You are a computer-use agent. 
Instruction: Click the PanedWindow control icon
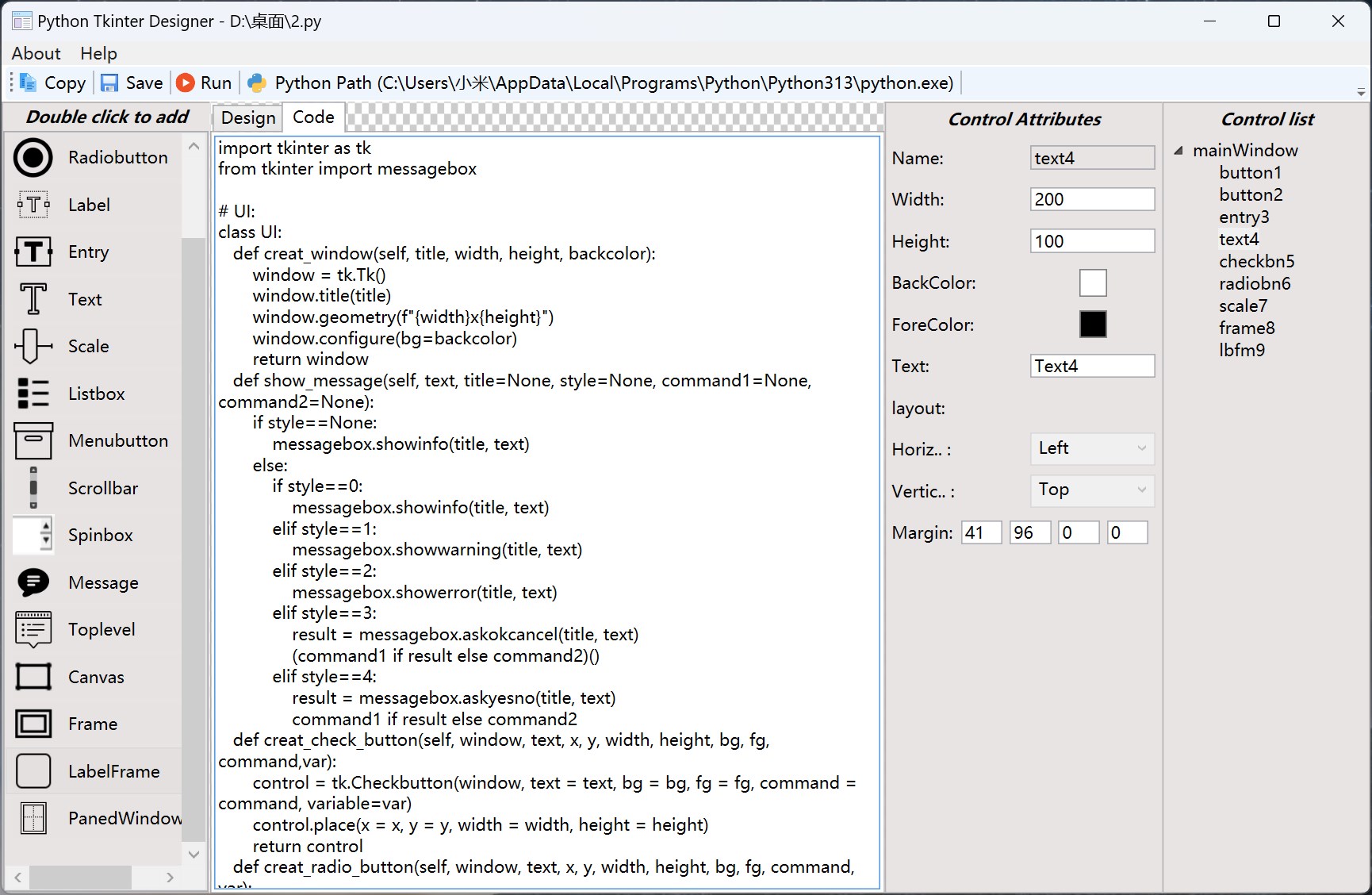pyautogui.click(x=33, y=818)
